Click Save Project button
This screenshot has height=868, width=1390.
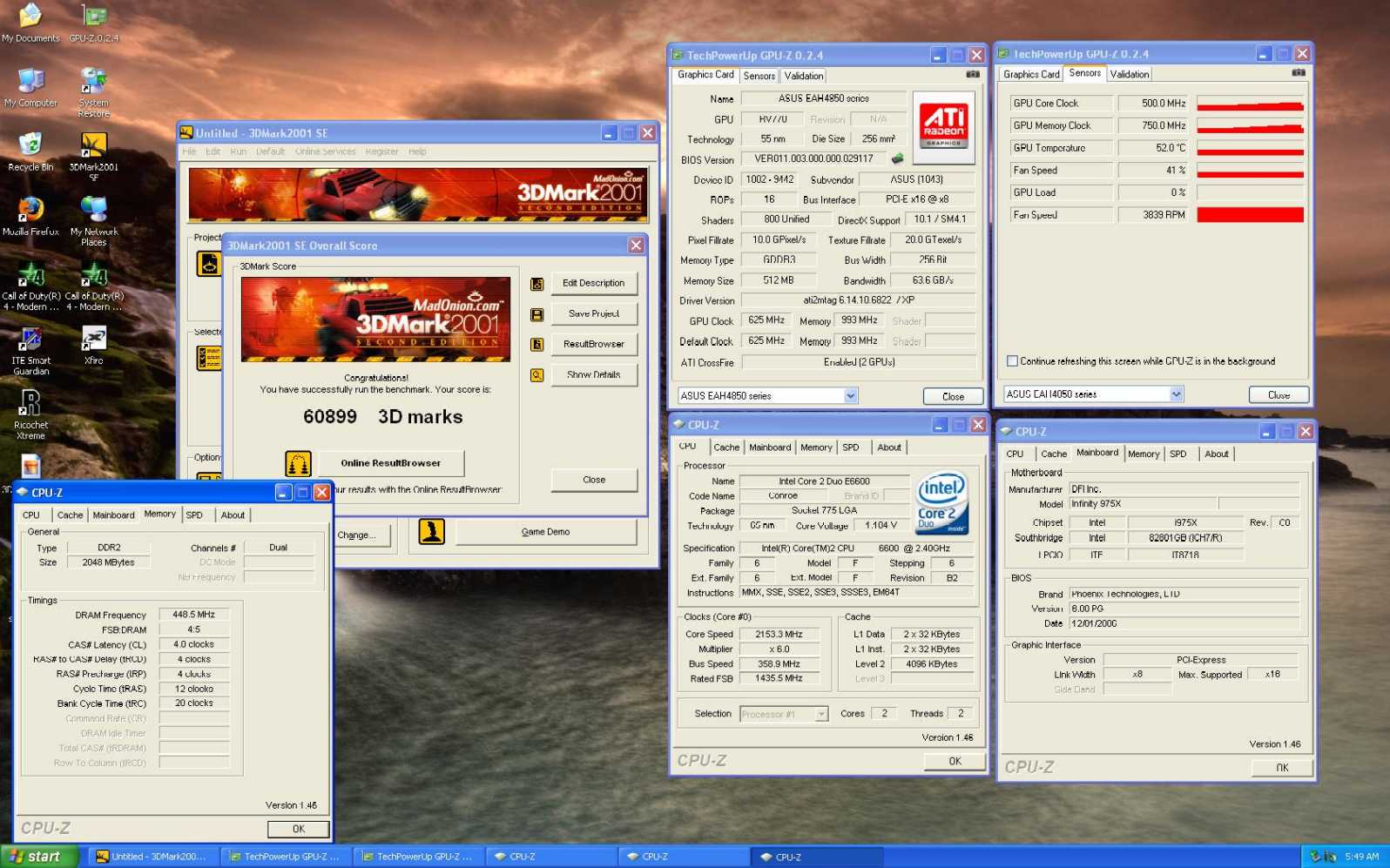[593, 314]
